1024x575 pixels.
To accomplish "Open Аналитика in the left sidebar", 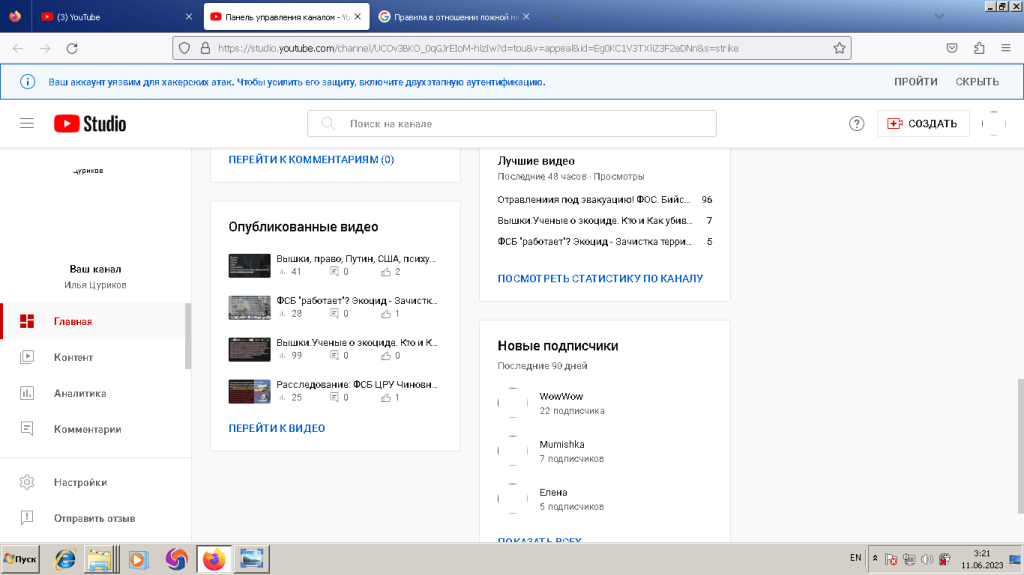I will point(79,393).
